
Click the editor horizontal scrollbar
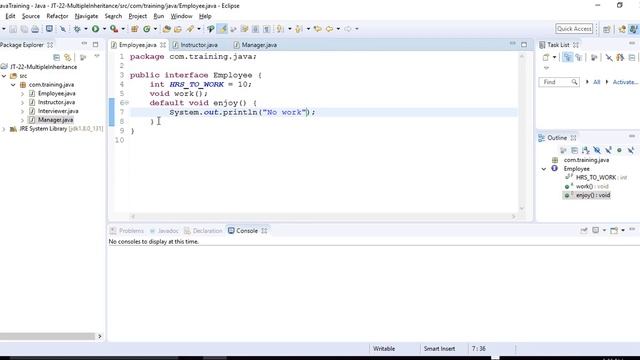point(323,216)
